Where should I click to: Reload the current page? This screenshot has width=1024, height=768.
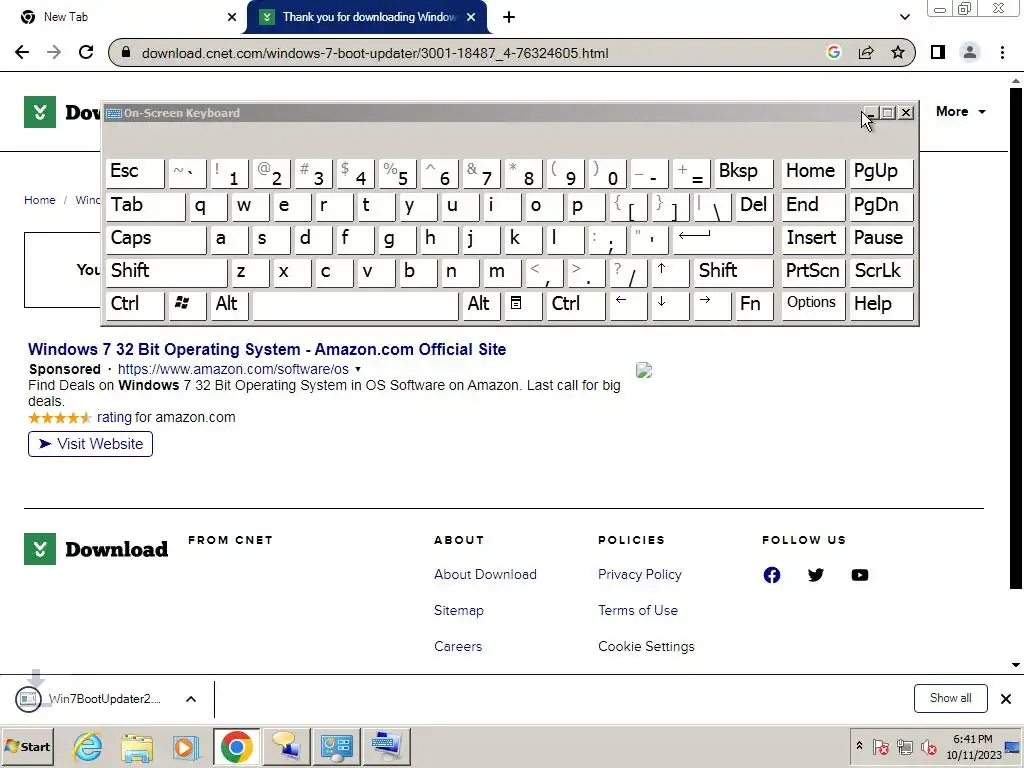(86, 52)
